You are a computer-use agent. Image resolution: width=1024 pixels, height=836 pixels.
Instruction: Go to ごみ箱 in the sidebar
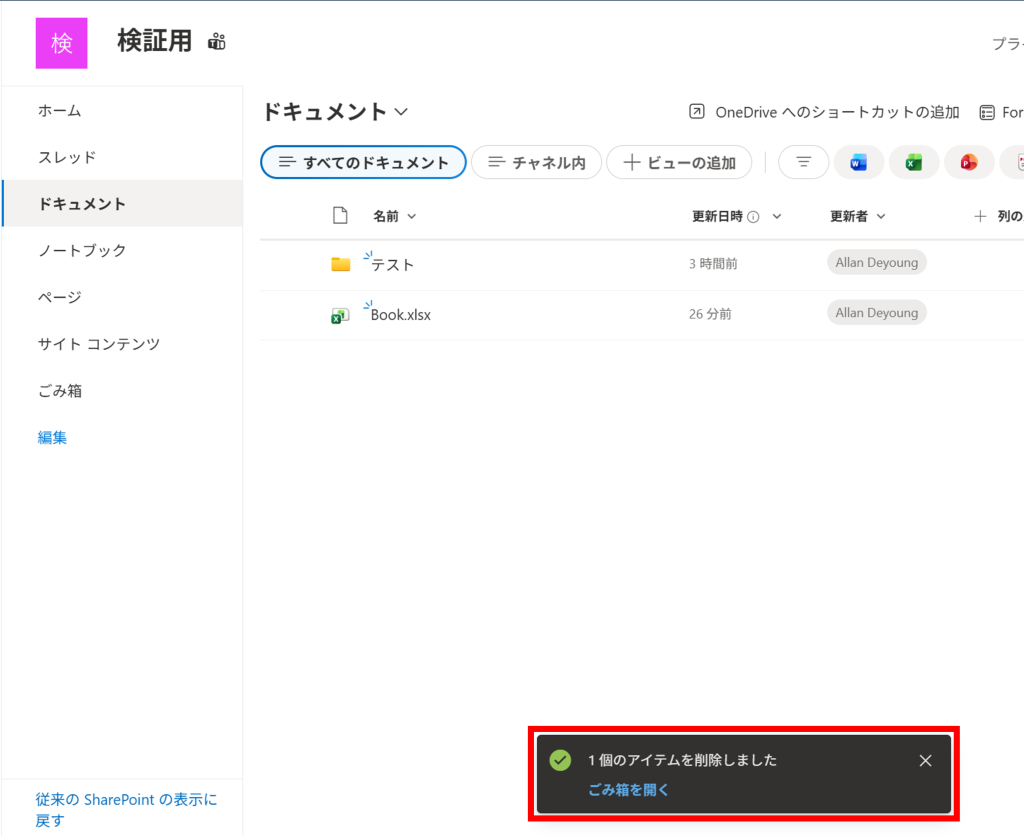60,391
